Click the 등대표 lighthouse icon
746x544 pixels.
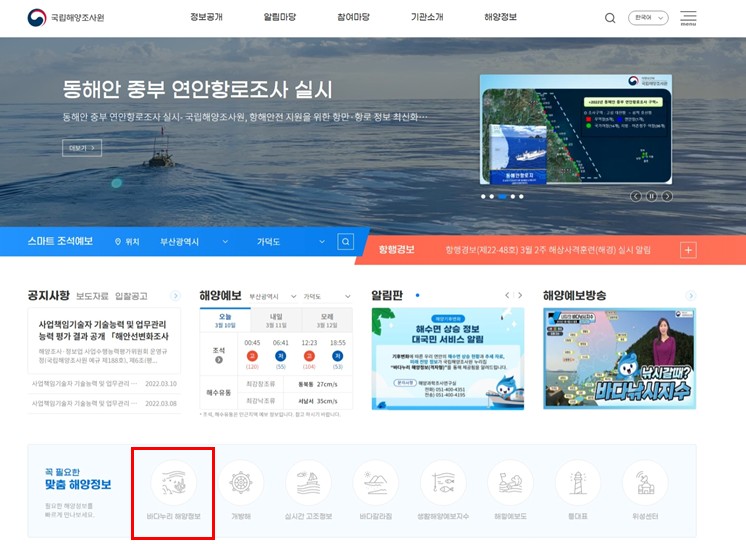tap(577, 484)
